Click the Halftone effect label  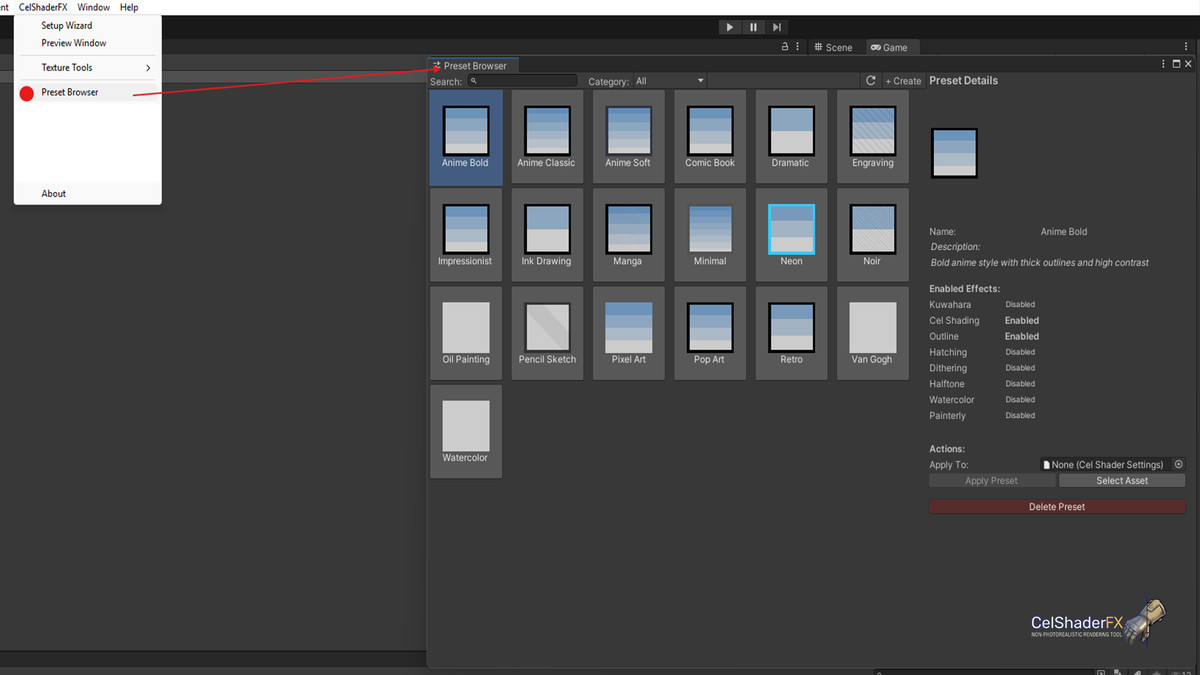pyautogui.click(x=948, y=384)
